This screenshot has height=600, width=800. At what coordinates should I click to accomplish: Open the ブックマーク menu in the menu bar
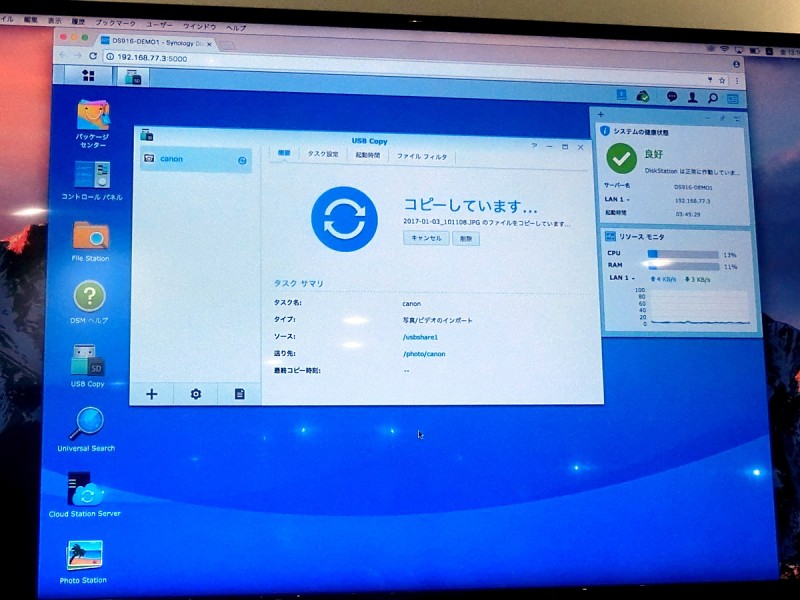point(115,23)
